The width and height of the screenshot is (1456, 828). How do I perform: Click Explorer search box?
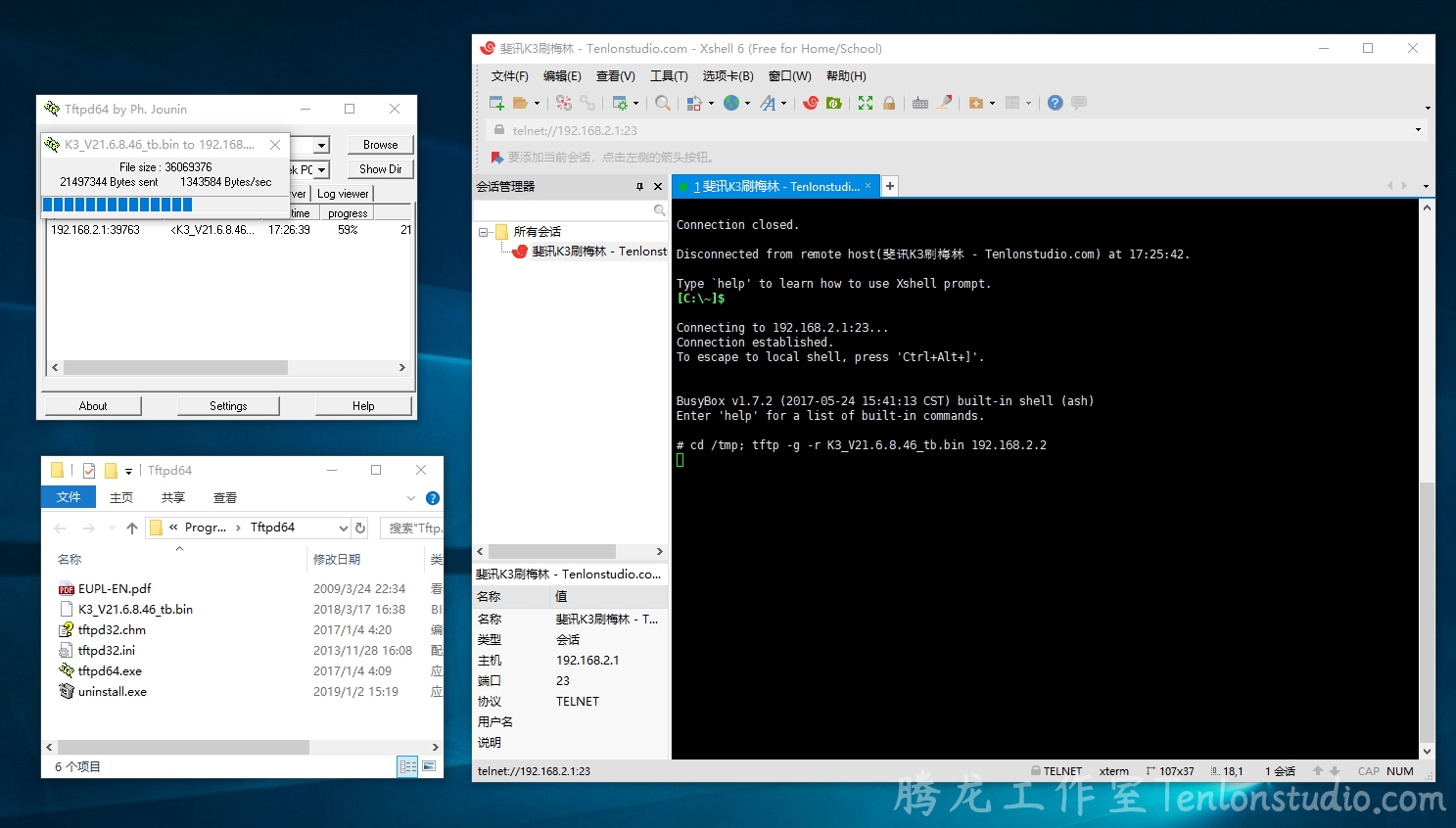point(411,528)
